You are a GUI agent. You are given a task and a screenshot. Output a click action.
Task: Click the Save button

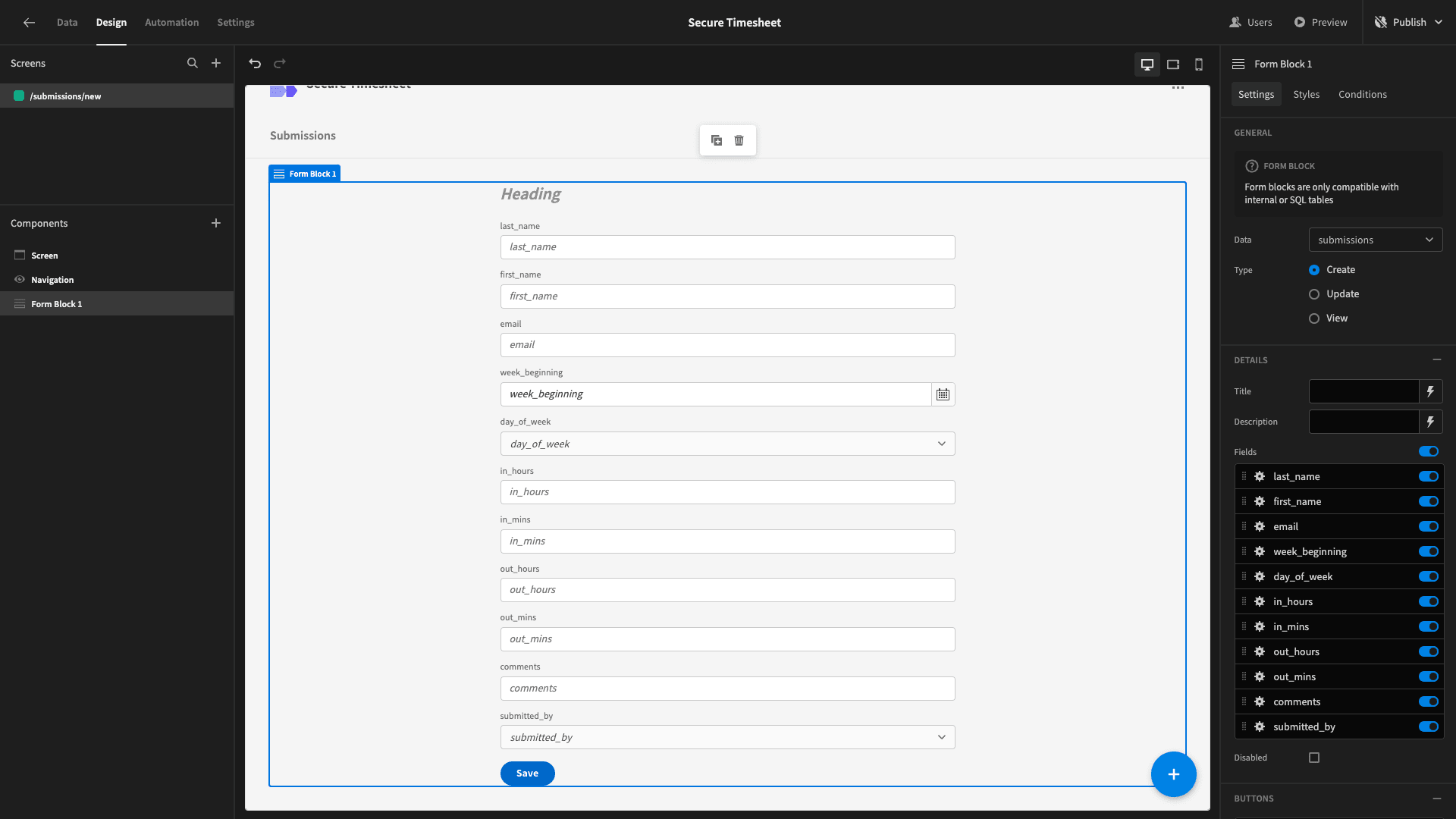(x=527, y=773)
